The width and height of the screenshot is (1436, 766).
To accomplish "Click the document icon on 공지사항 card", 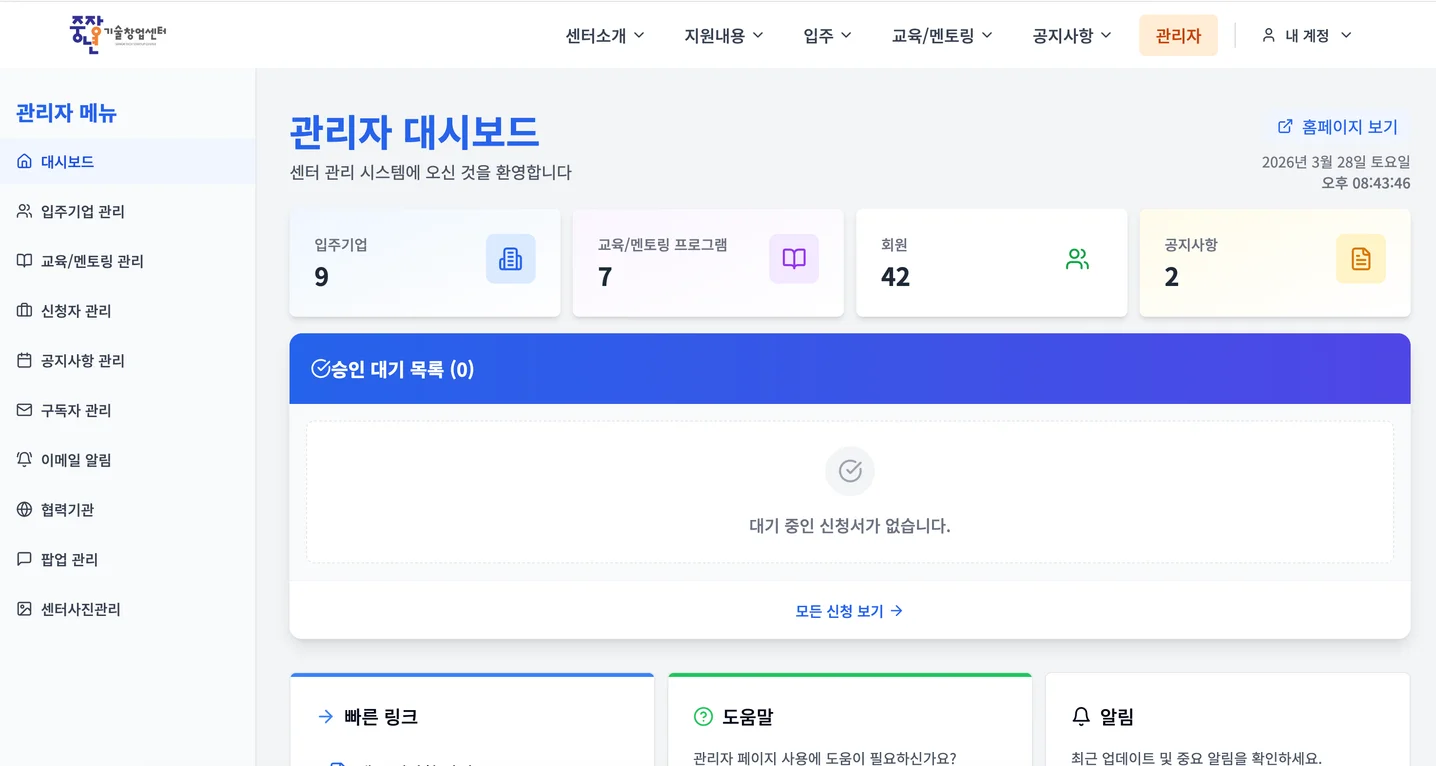I will pyautogui.click(x=1360, y=258).
